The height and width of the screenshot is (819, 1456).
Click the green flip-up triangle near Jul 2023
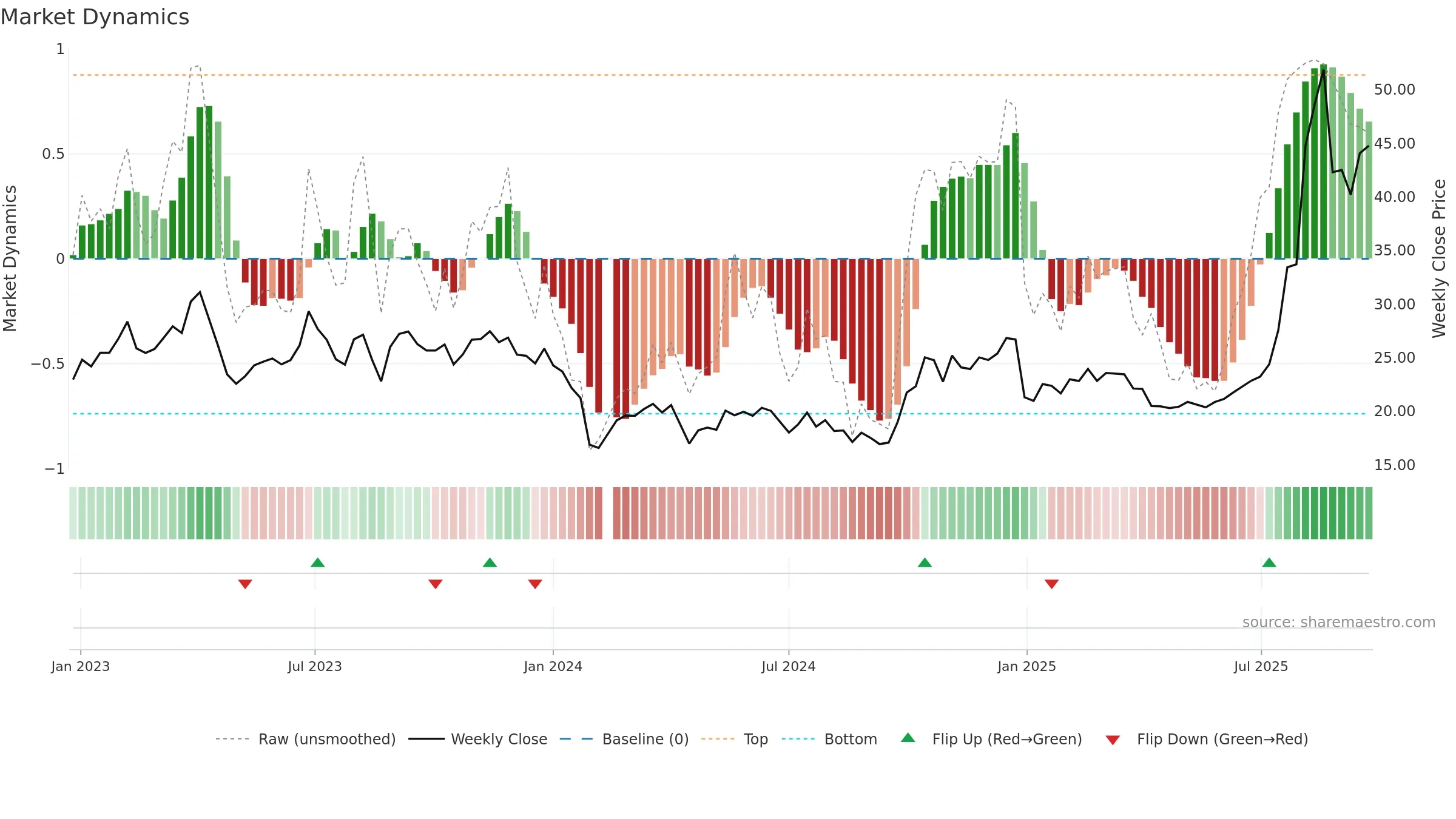click(317, 562)
